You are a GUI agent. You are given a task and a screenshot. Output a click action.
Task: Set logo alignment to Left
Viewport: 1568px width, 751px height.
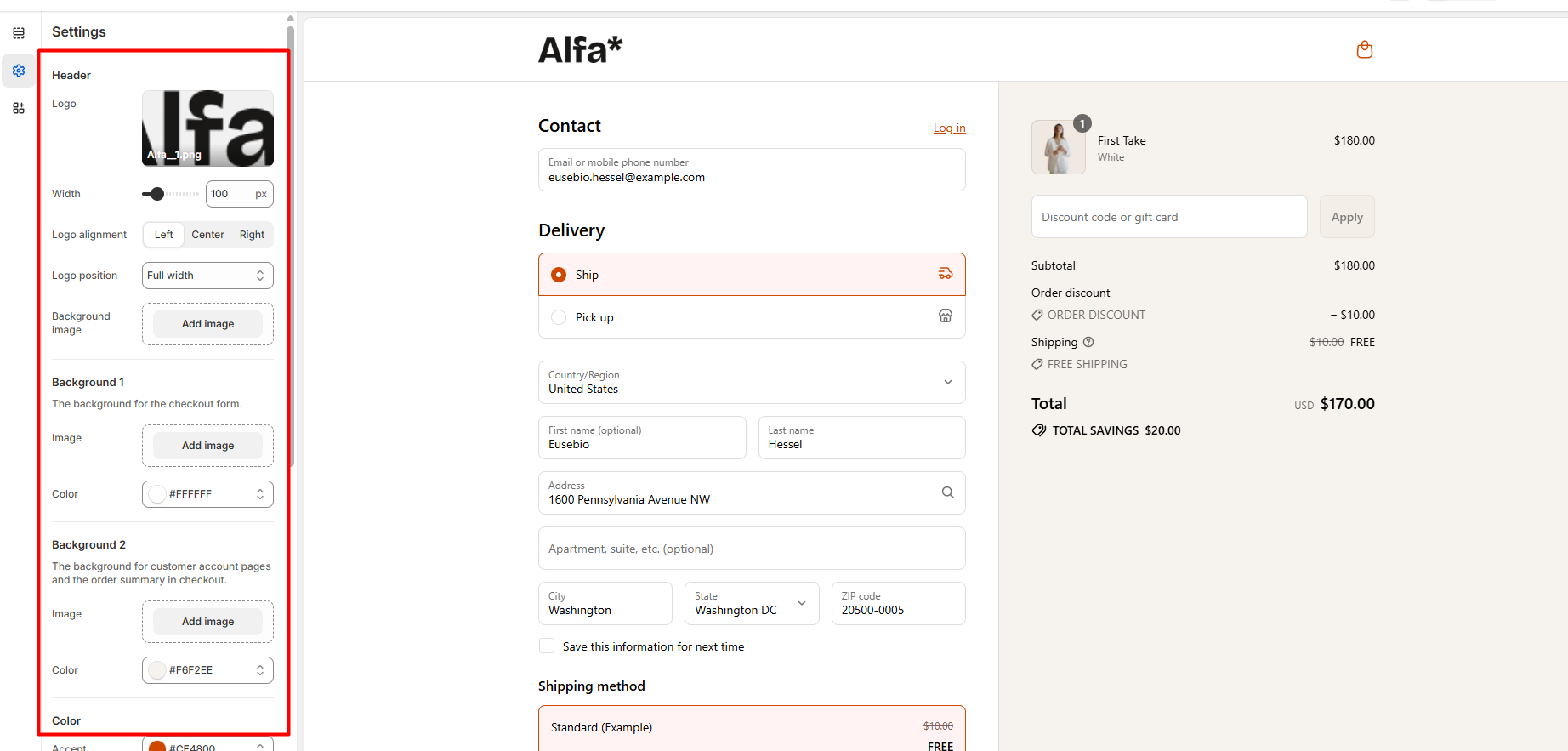pyautogui.click(x=163, y=235)
